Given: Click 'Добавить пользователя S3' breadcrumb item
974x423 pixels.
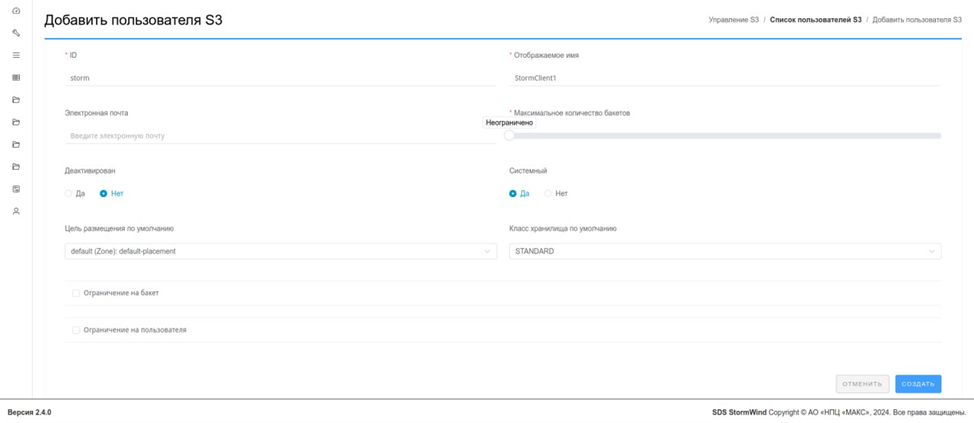Looking at the screenshot, I should pyautogui.click(x=917, y=20).
